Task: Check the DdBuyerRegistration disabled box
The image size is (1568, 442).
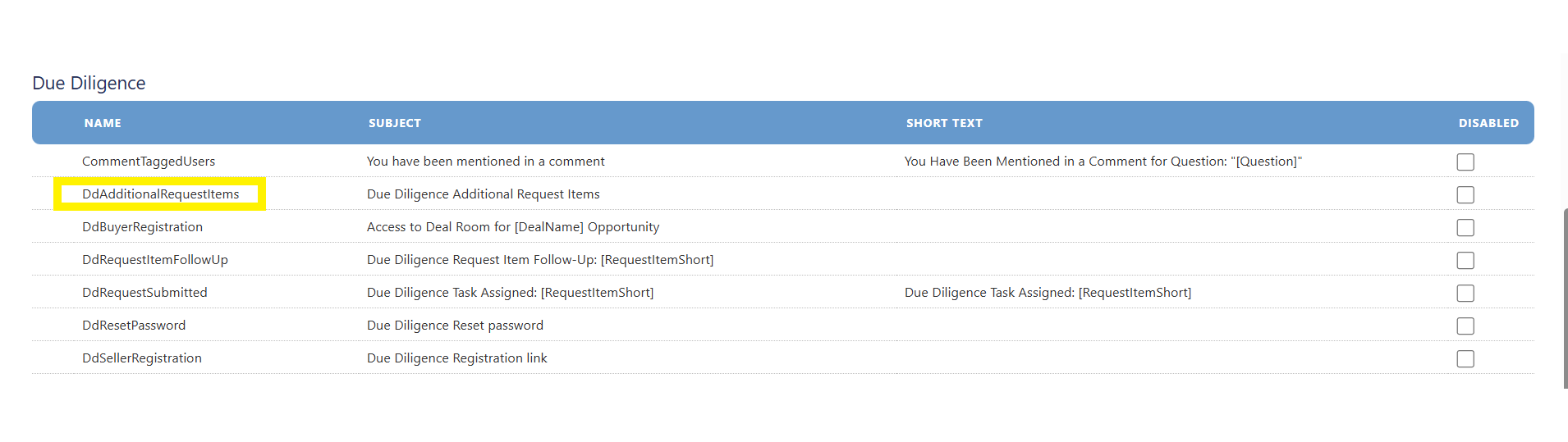Action: (1465, 227)
